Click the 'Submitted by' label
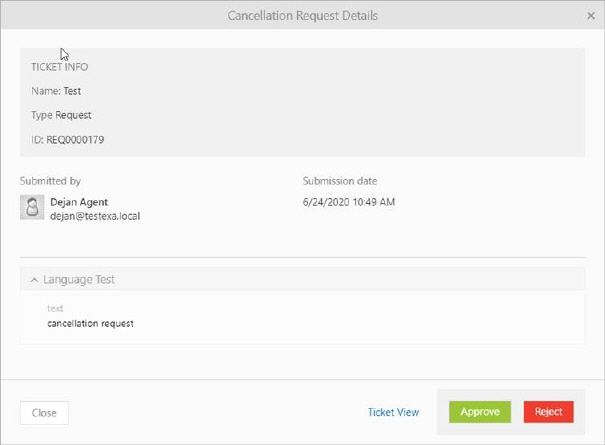This screenshot has width=605, height=445. pyautogui.click(x=50, y=181)
